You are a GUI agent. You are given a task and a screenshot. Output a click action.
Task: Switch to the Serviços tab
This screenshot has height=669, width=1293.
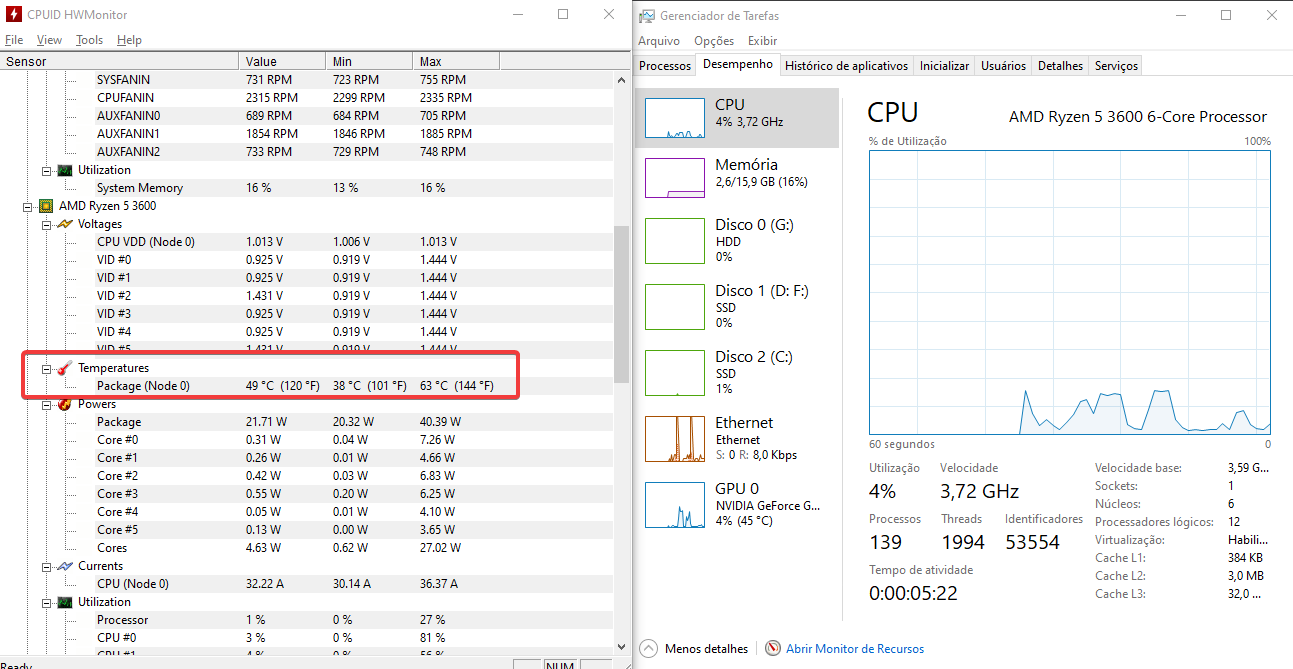(x=1116, y=66)
